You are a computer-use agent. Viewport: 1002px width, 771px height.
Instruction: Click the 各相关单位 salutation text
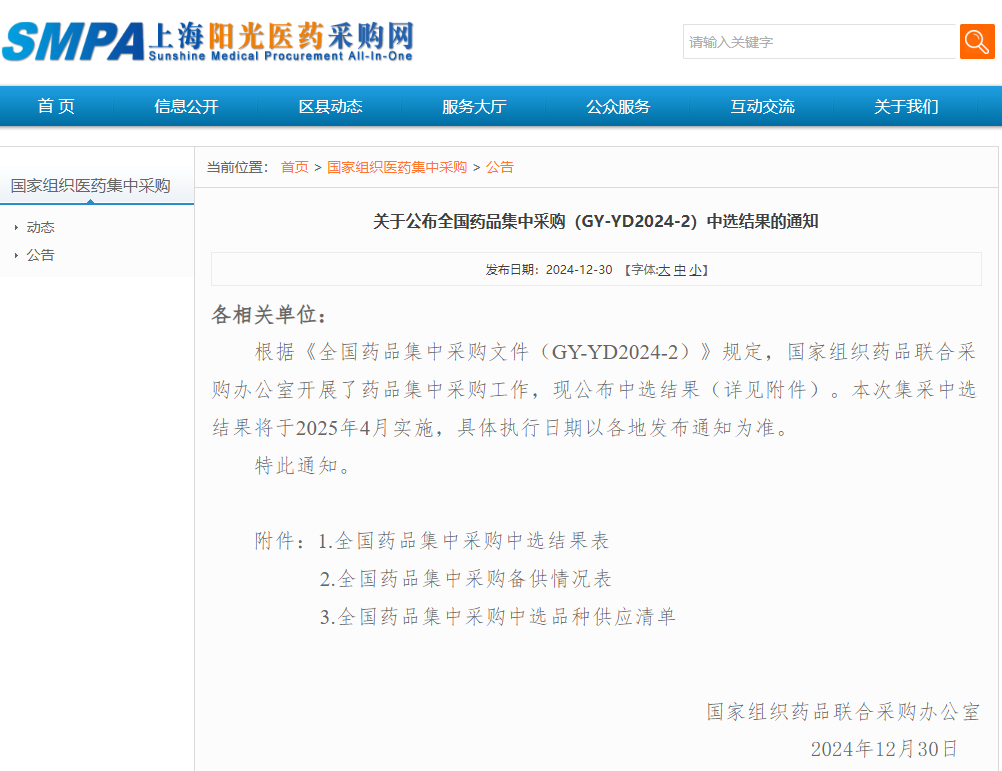269,315
